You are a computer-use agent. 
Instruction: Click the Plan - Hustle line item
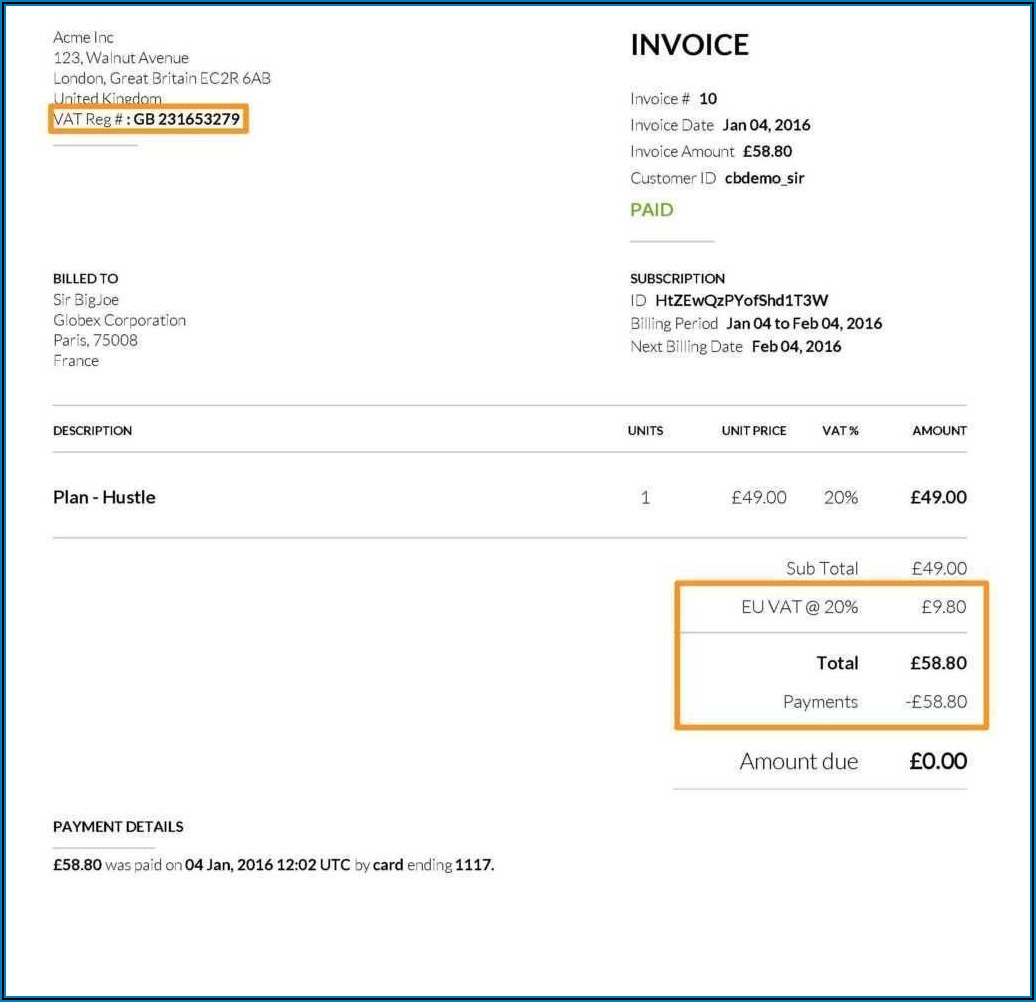point(104,497)
